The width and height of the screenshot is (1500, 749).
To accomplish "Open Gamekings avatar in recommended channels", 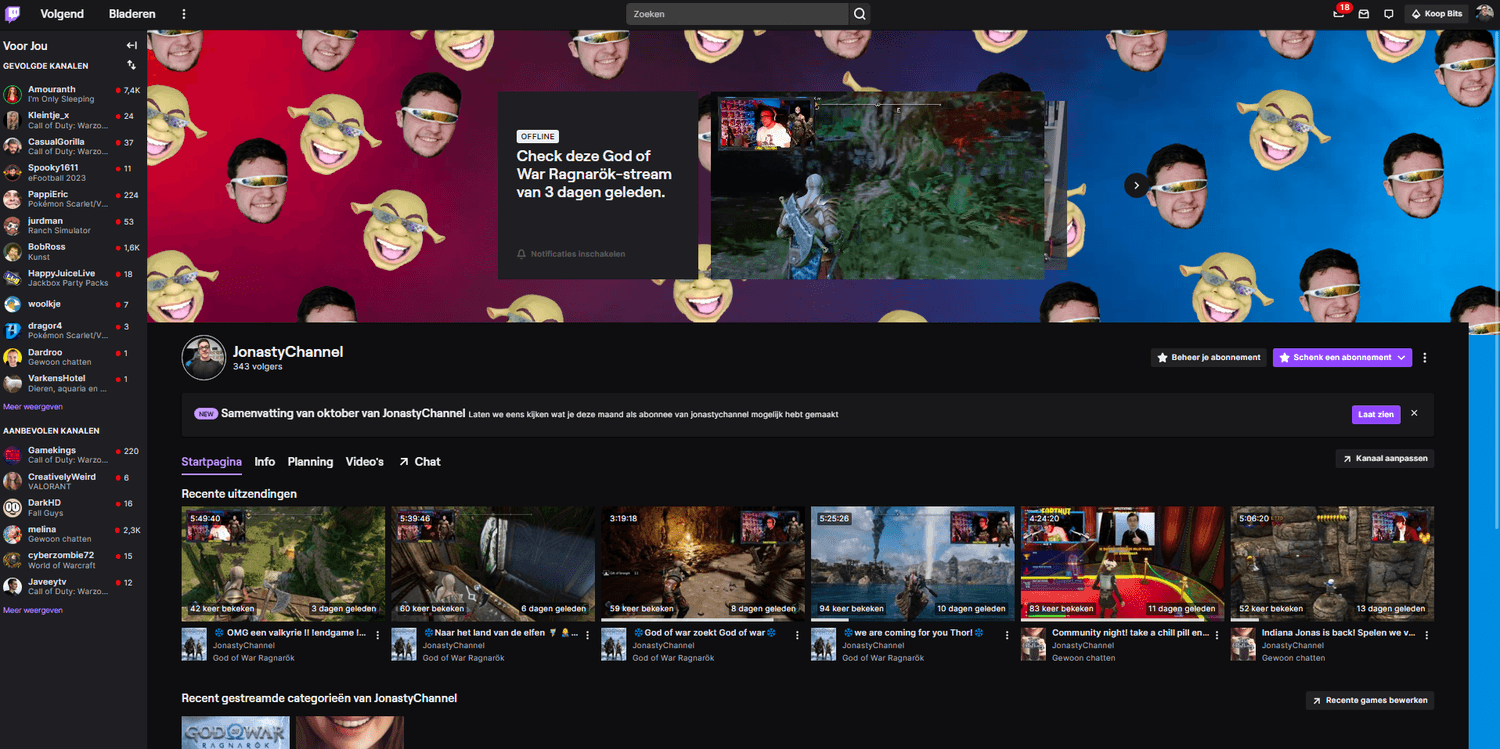I will pyautogui.click(x=13, y=455).
